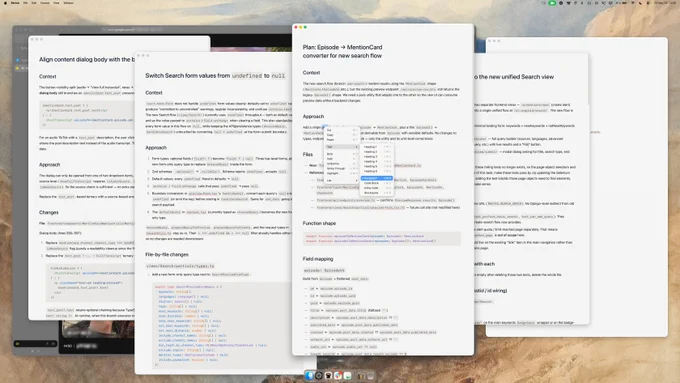The width and height of the screenshot is (680, 383).
Task: Click the 'Files' heading in Plan window
Action: [x=307, y=154]
